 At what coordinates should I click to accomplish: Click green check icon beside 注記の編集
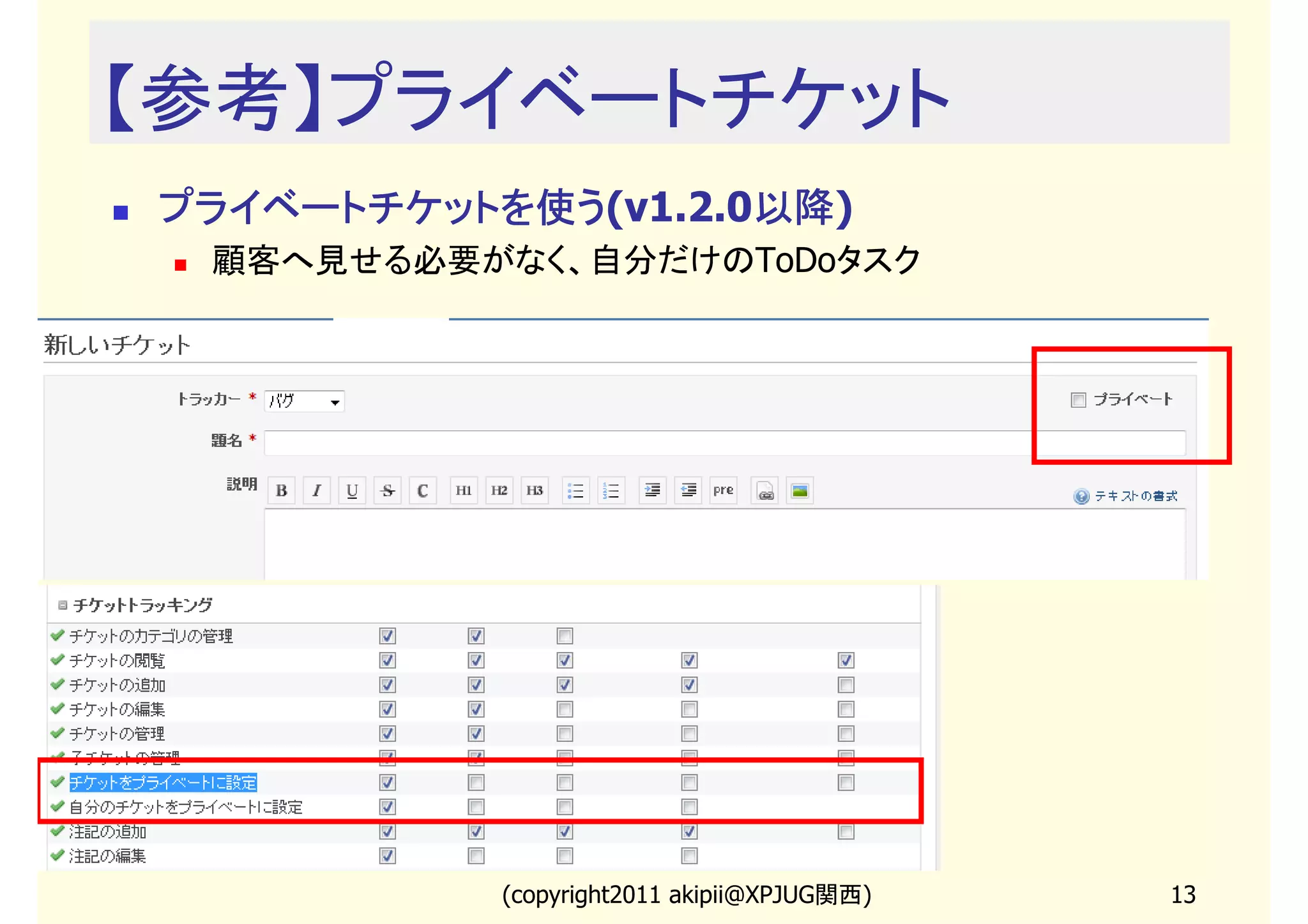(57, 854)
